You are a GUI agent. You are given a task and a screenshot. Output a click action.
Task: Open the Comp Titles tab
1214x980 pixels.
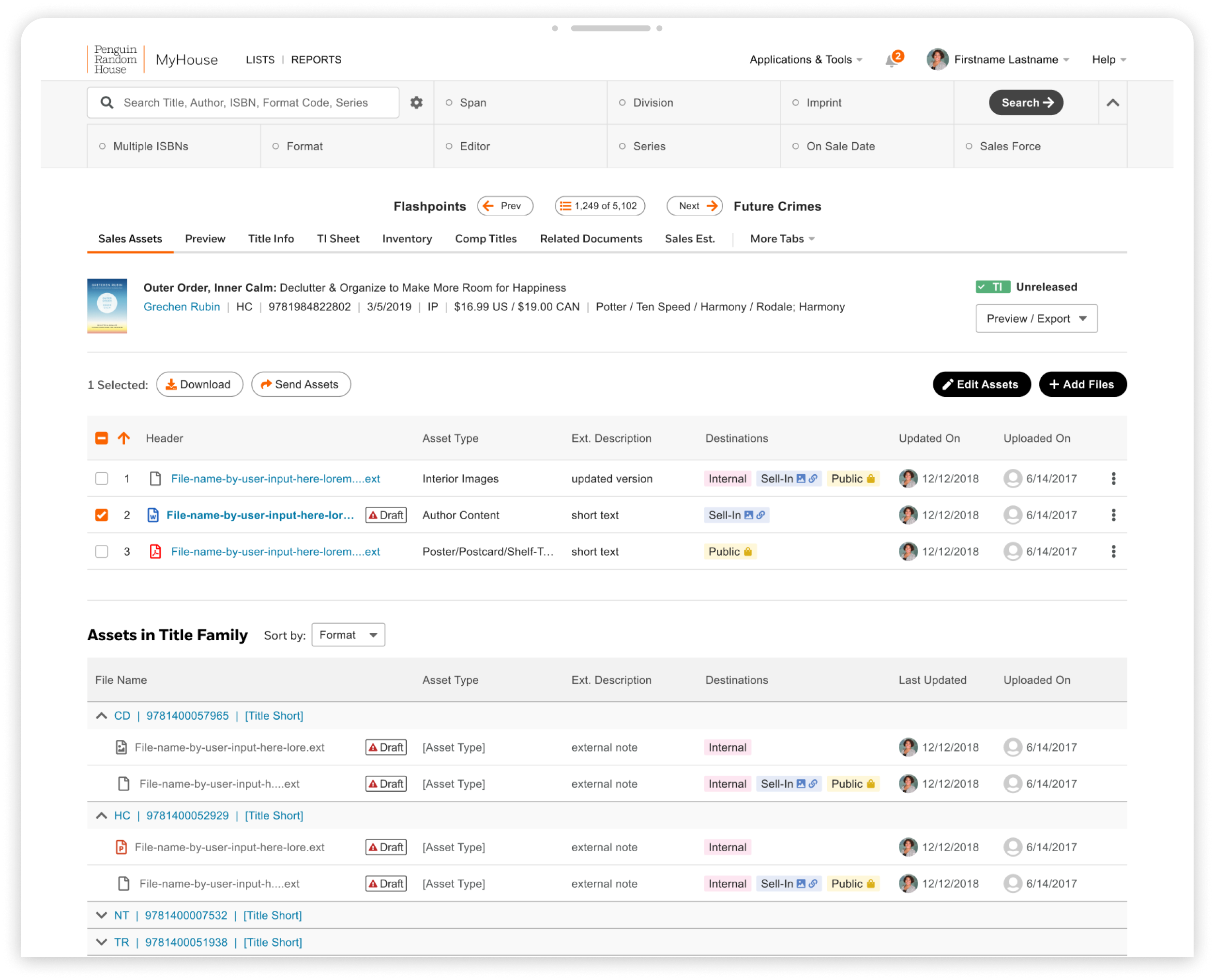click(486, 239)
